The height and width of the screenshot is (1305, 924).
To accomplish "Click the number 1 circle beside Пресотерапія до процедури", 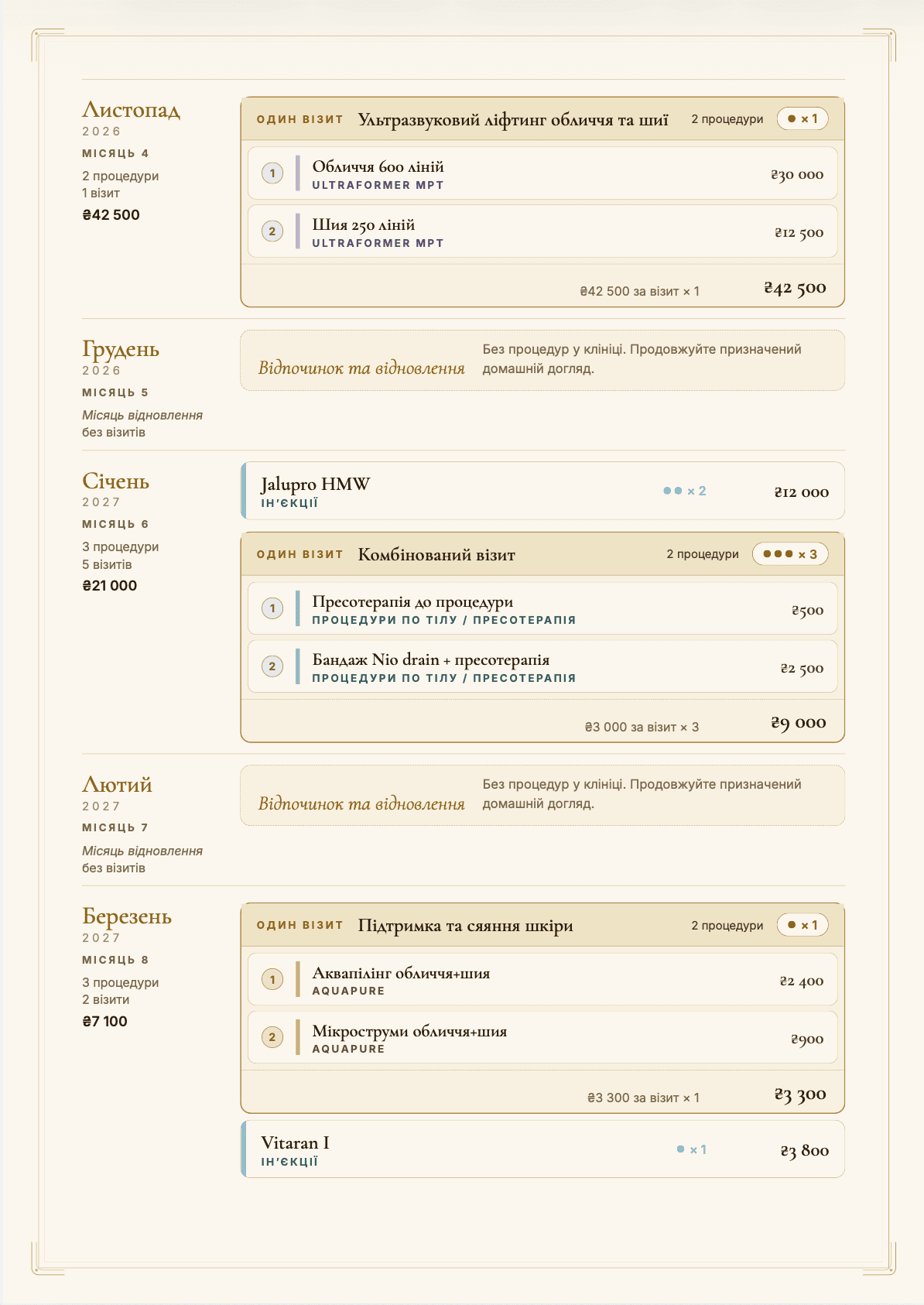I will pyautogui.click(x=272, y=608).
